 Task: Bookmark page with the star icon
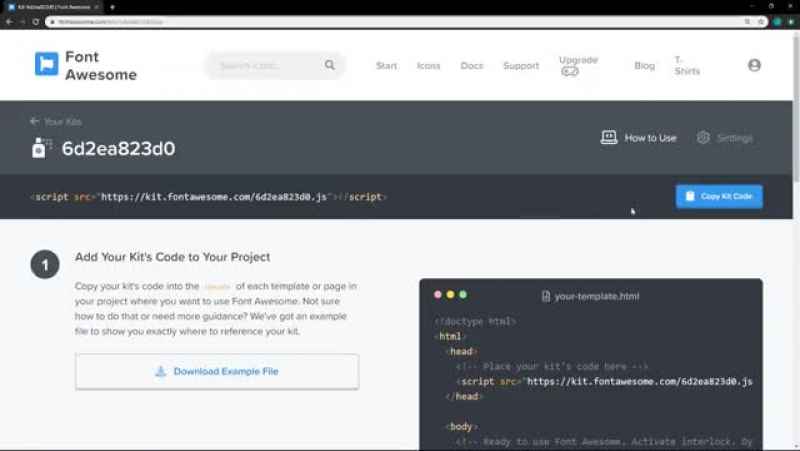761,22
